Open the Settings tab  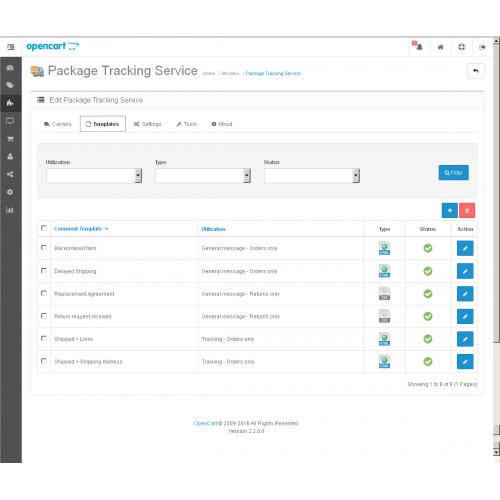pos(148,124)
